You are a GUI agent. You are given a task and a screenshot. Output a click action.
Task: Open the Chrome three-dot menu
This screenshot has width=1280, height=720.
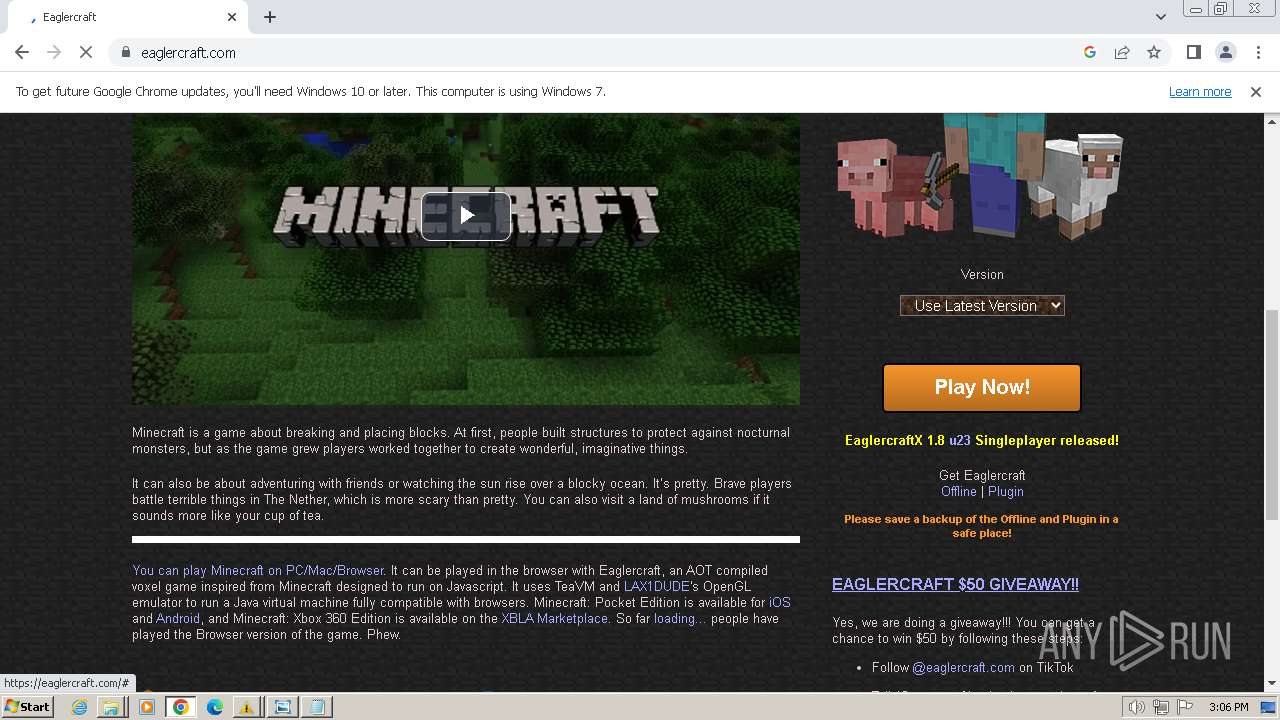pyautogui.click(x=1256, y=52)
